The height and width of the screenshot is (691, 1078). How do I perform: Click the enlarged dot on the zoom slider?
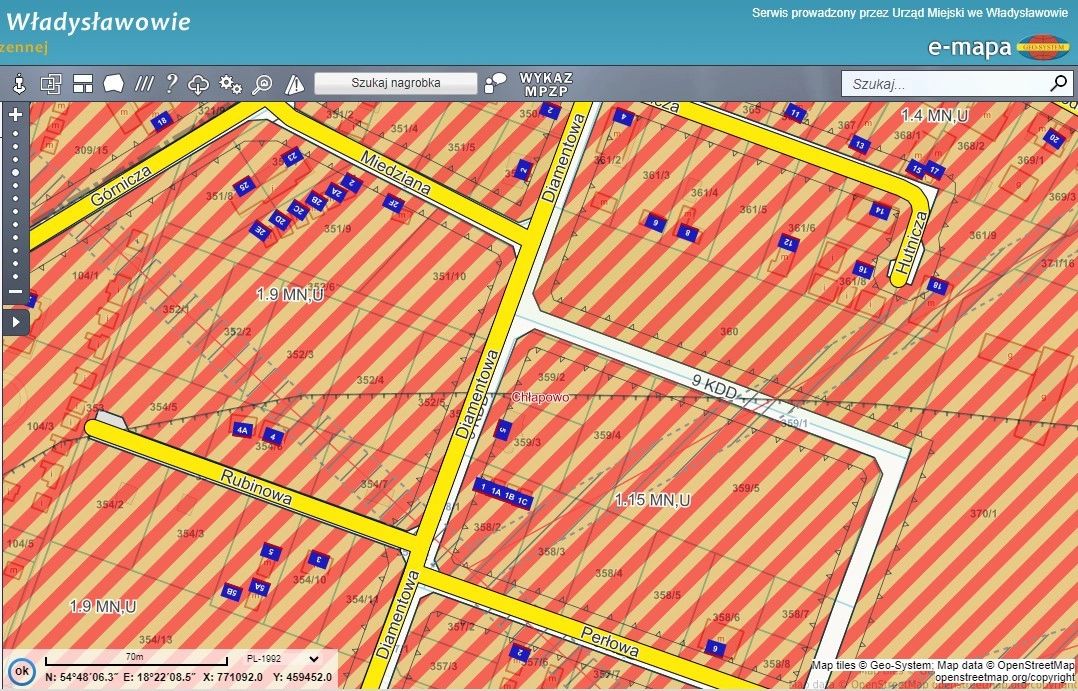pyautogui.click(x=15, y=172)
